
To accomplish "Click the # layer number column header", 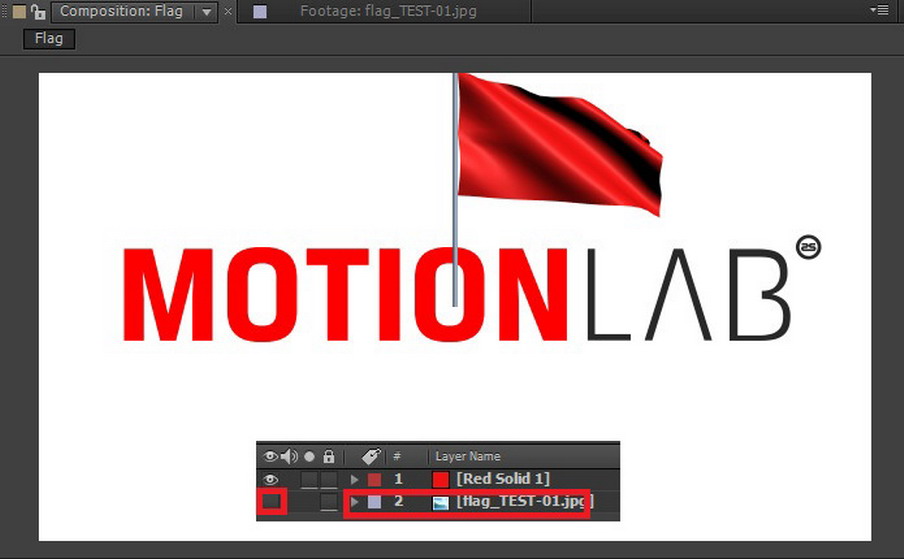I will (x=397, y=456).
